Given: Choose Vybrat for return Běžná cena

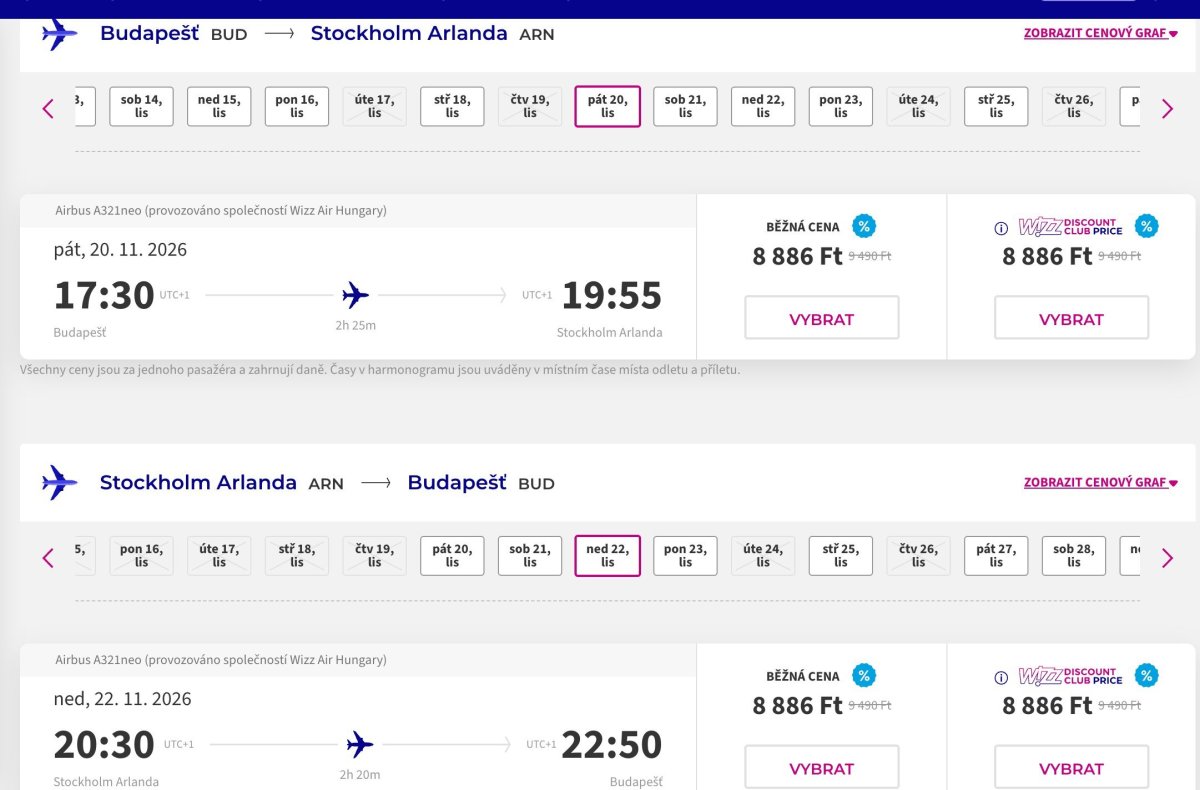Looking at the screenshot, I should (822, 767).
